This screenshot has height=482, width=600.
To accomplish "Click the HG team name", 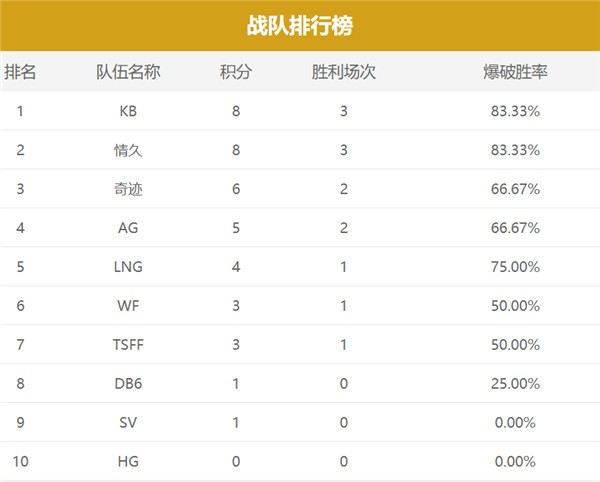I will [128, 462].
